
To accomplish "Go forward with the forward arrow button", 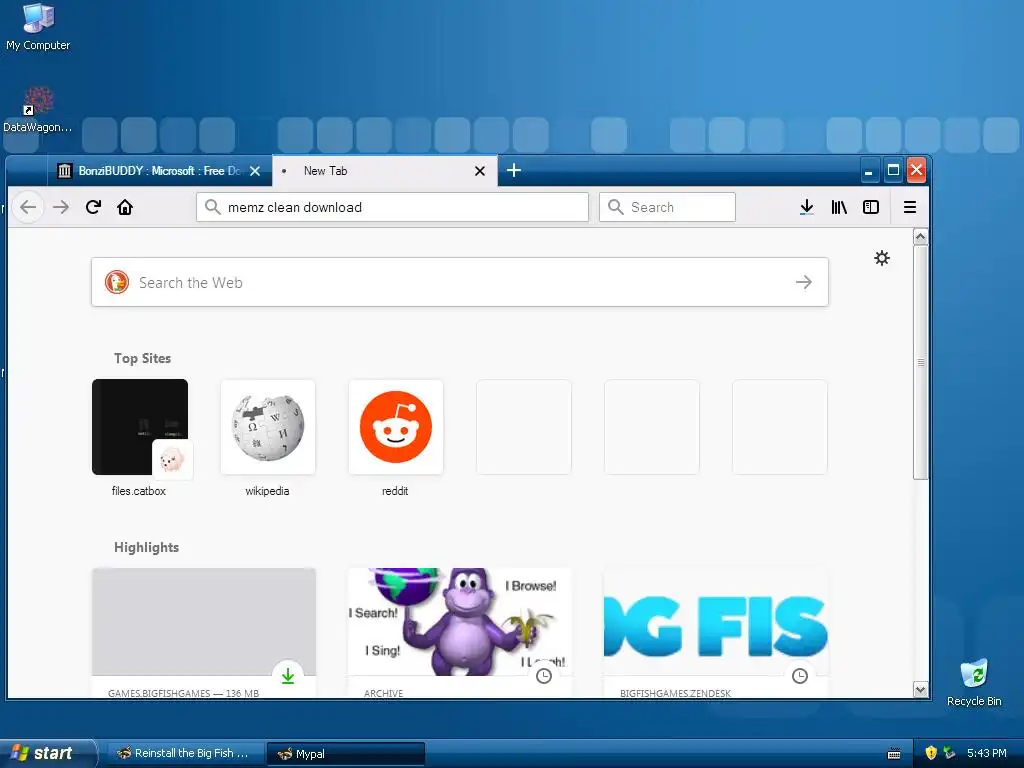I will pos(61,207).
